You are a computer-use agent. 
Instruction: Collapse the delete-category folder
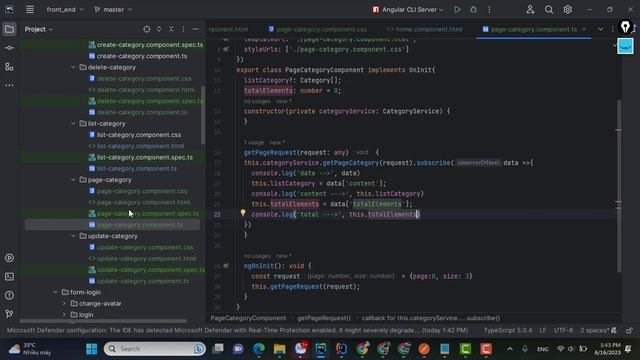click(73, 67)
